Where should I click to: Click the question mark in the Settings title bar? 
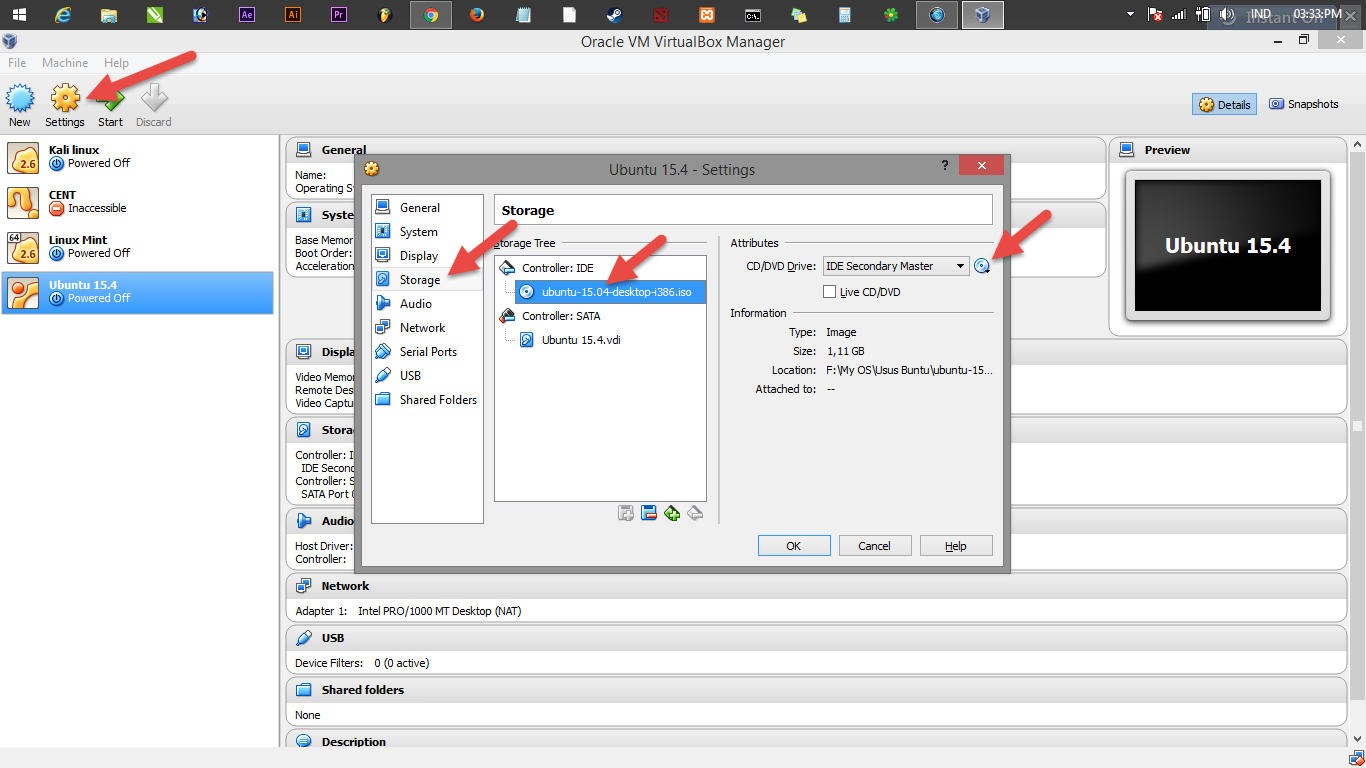click(945, 165)
